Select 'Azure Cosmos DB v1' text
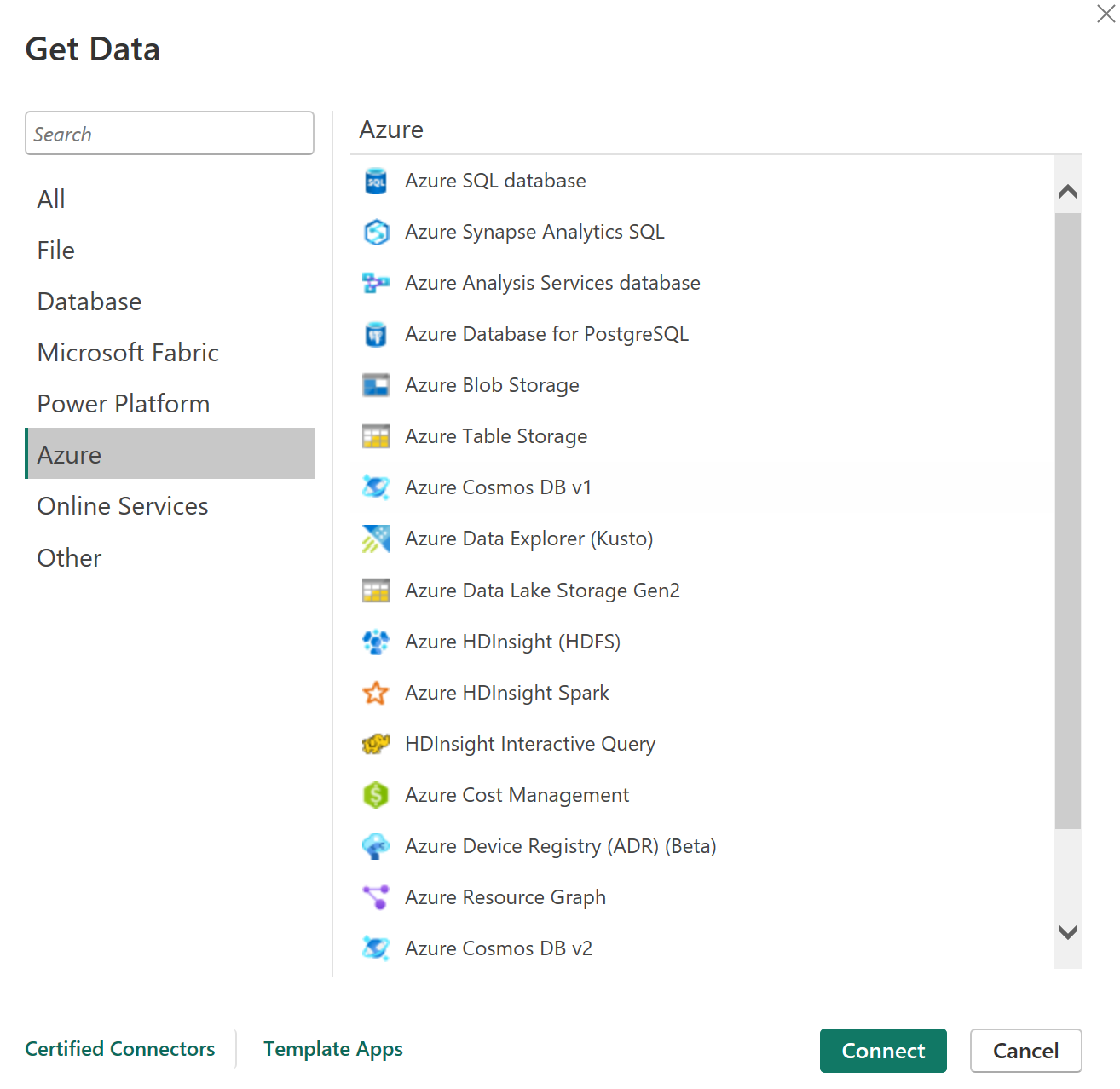The height and width of the screenshot is (1089, 1120). [x=498, y=487]
